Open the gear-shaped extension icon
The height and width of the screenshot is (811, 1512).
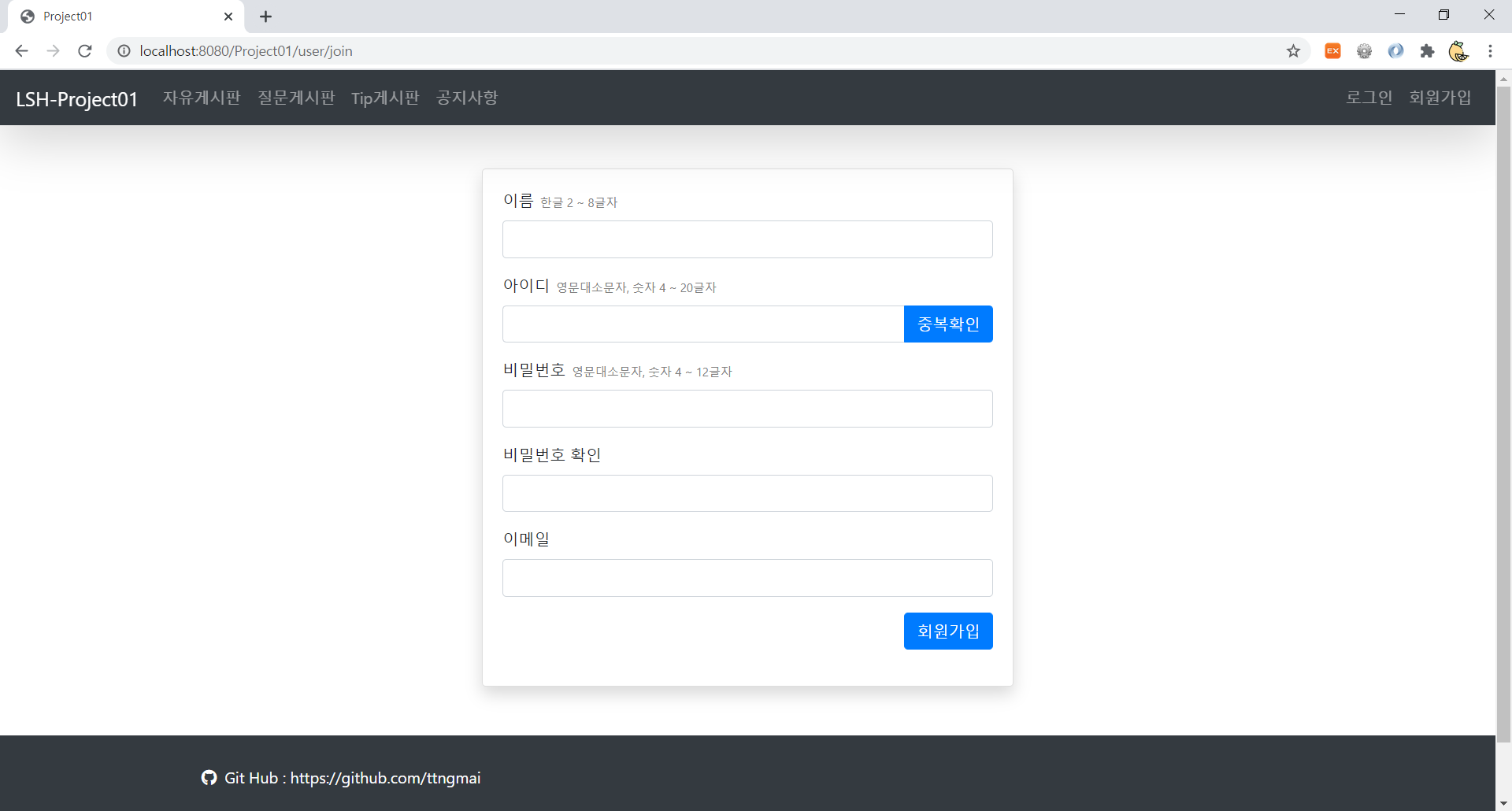pos(1364,51)
